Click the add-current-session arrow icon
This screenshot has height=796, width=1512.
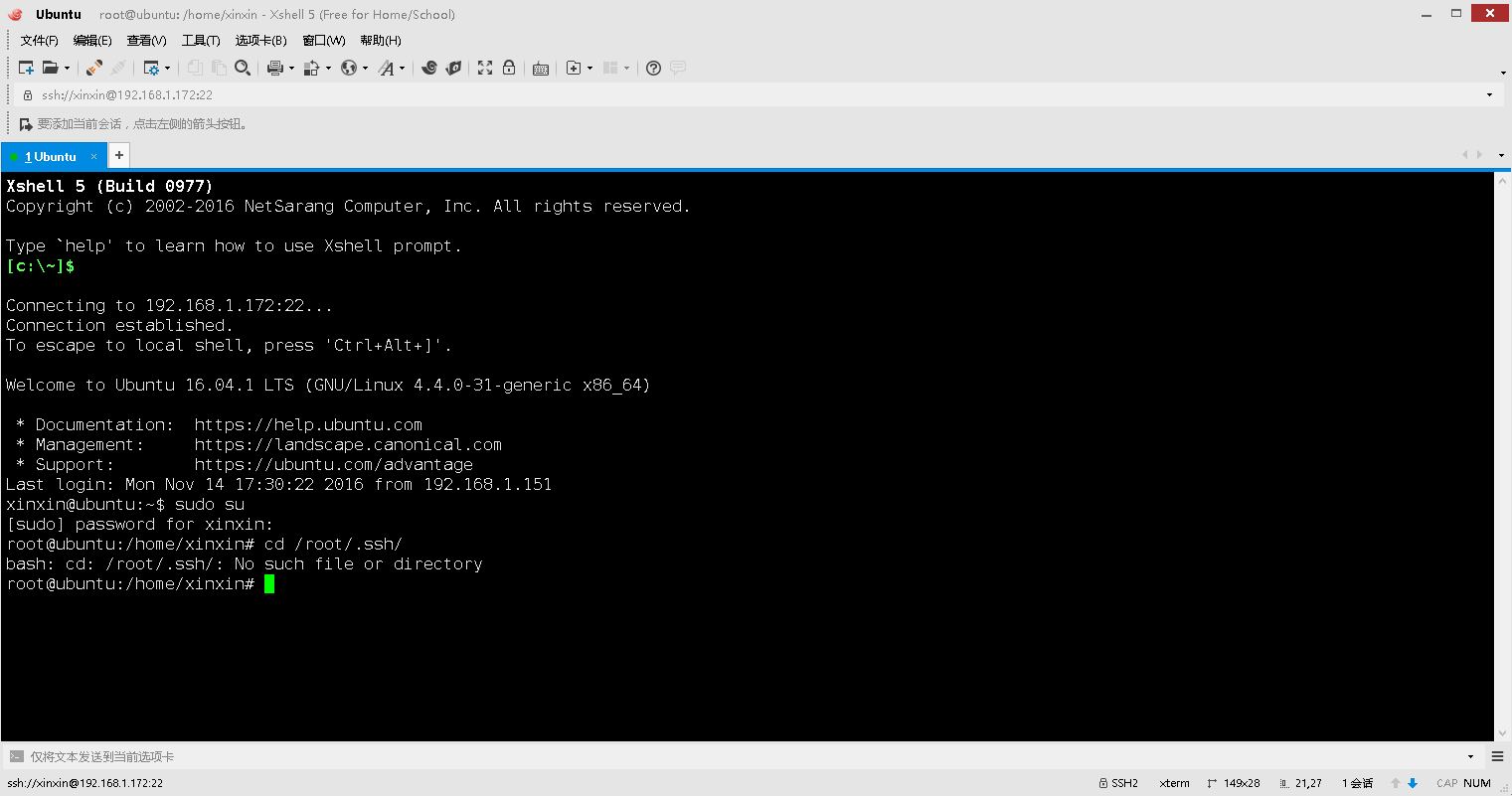pyautogui.click(x=26, y=124)
